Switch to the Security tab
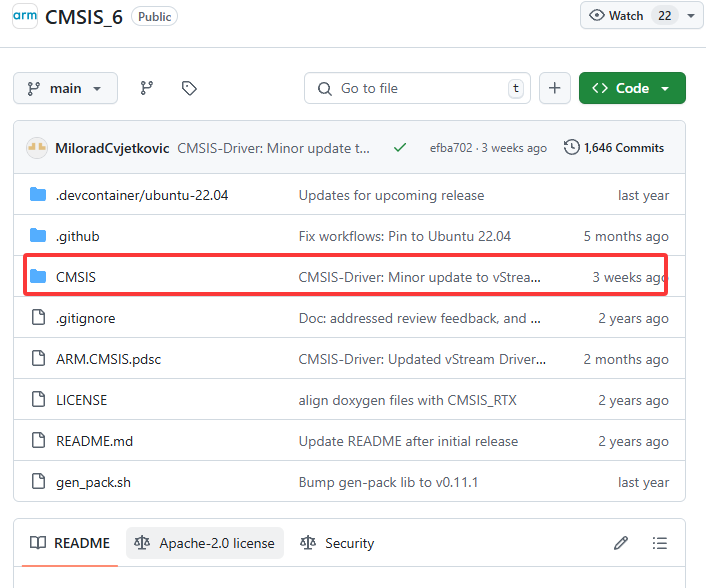 pyautogui.click(x=337, y=543)
